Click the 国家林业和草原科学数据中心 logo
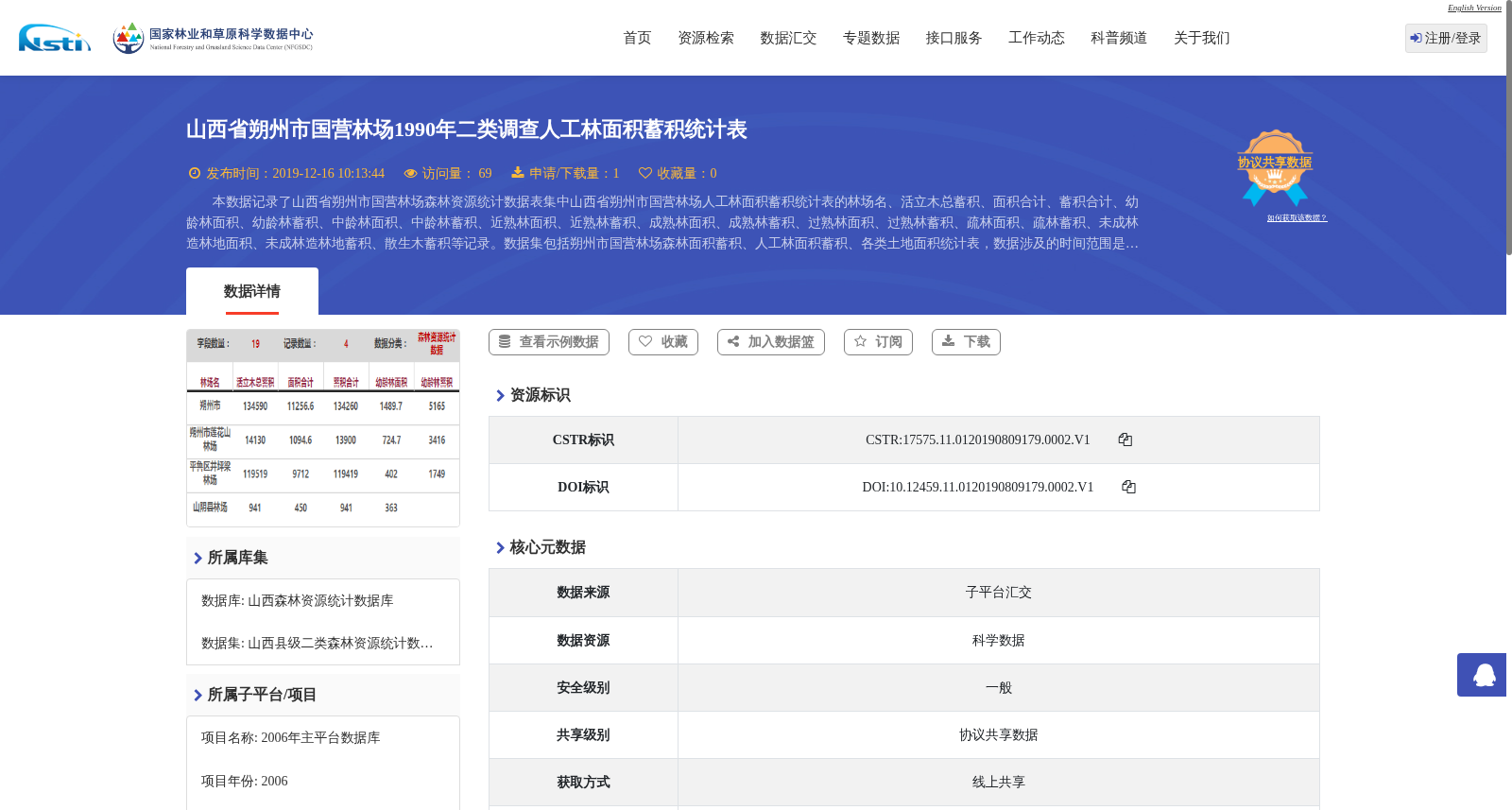This screenshot has width=1512, height=810. click(213, 38)
